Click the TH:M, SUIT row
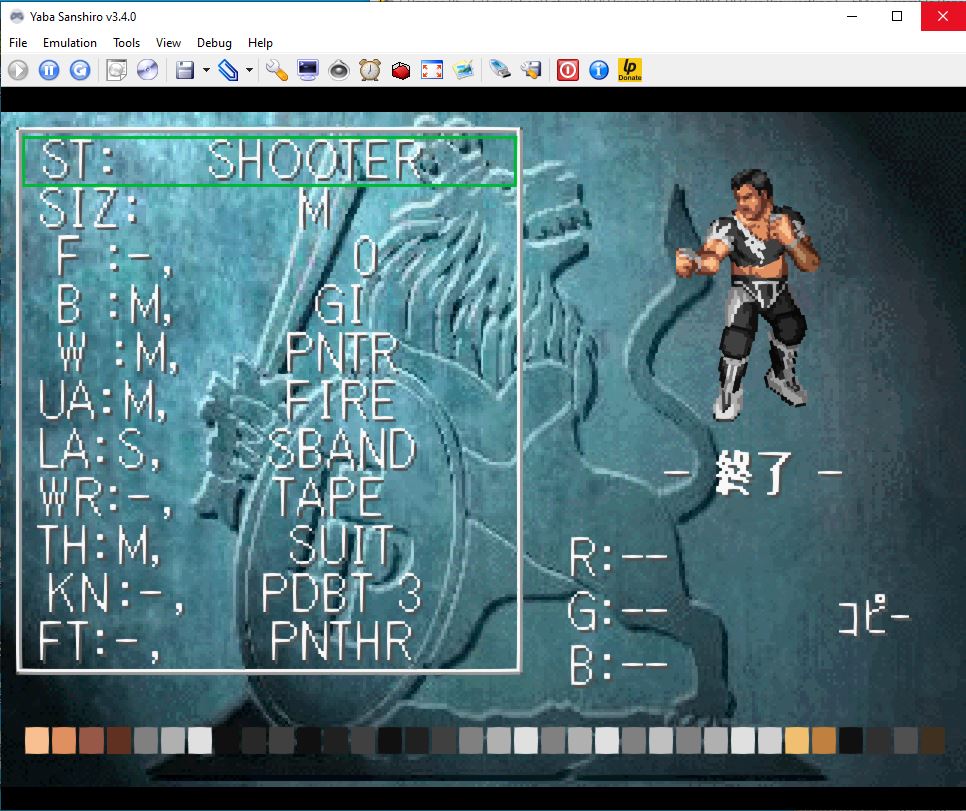This screenshot has height=811, width=966. click(269, 545)
